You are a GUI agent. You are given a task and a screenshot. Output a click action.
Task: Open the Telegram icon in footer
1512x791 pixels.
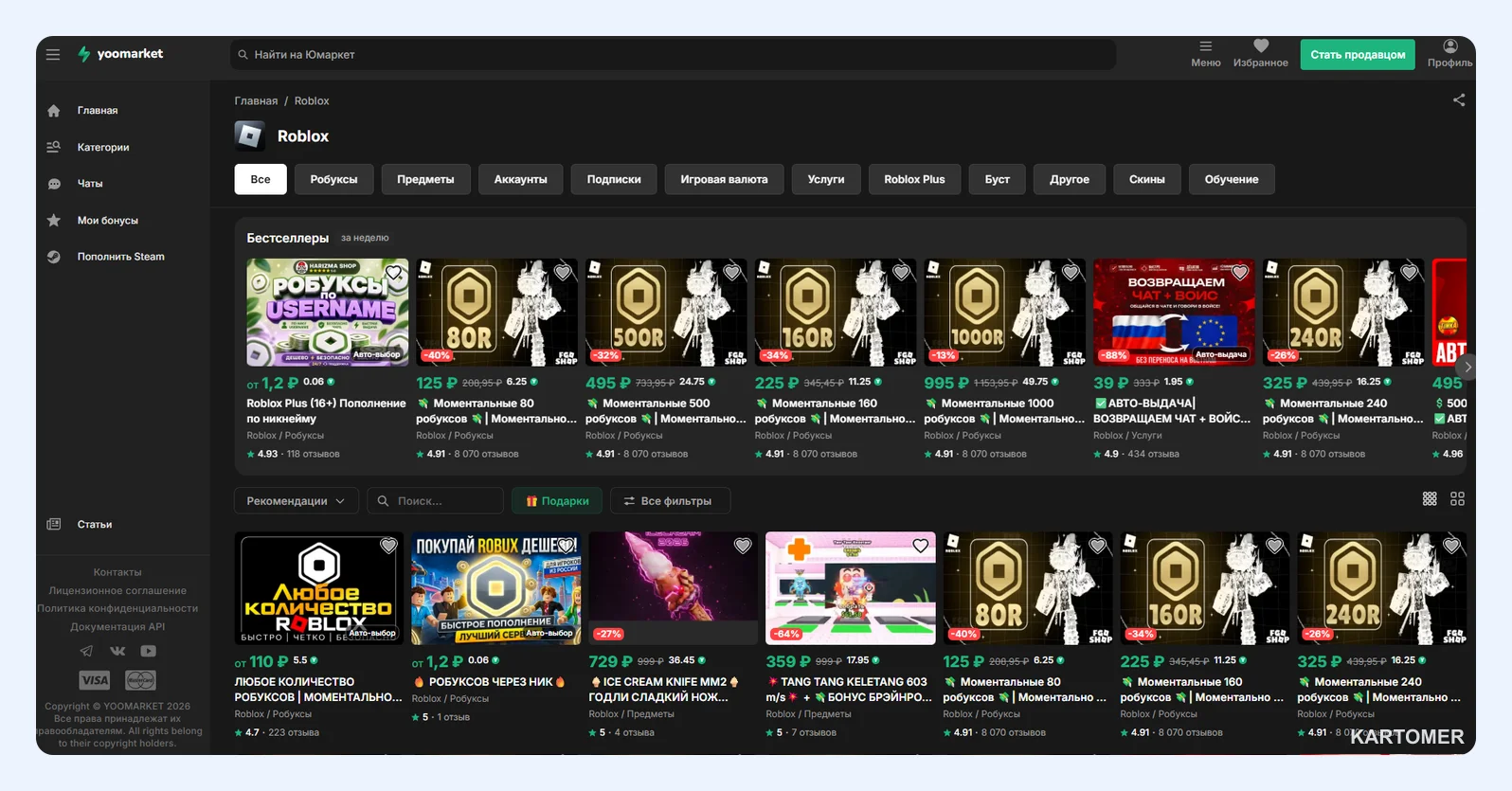(x=86, y=651)
